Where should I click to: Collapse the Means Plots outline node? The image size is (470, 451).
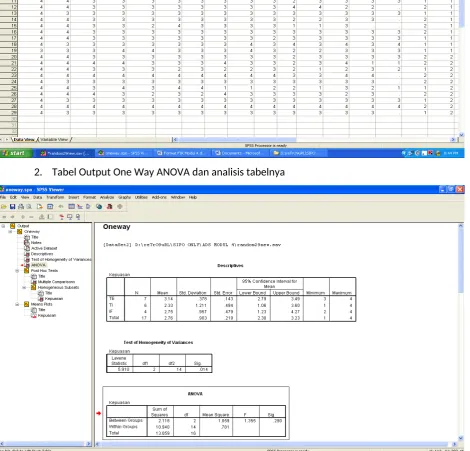[x=17, y=304]
